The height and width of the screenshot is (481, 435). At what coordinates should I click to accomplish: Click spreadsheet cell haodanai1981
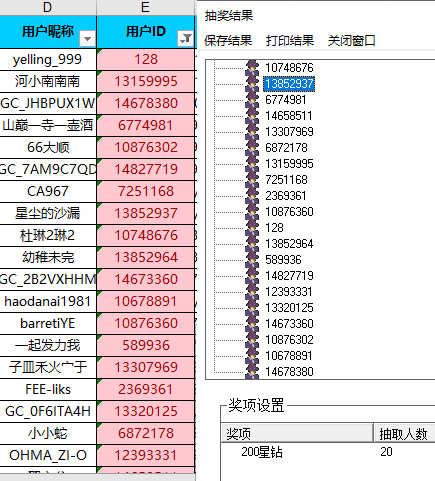48,301
